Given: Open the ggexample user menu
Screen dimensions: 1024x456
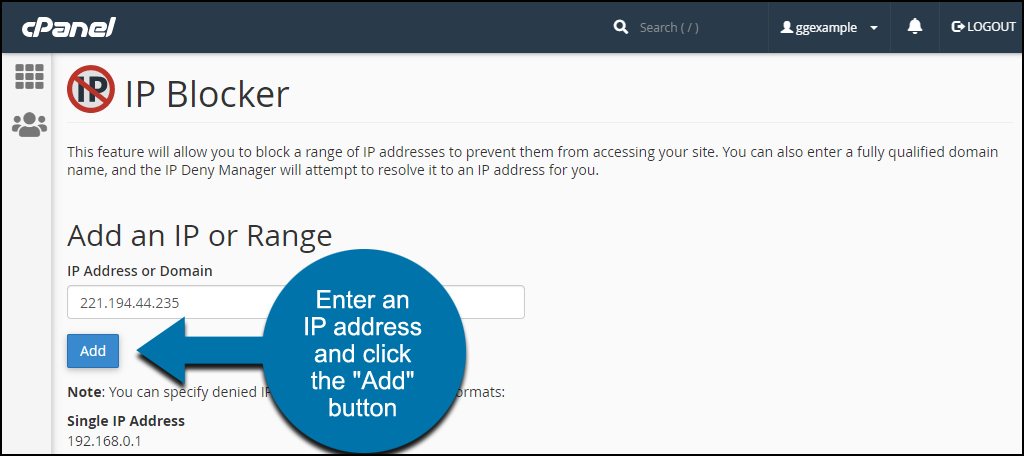Looking at the screenshot, I should pos(829,27).
